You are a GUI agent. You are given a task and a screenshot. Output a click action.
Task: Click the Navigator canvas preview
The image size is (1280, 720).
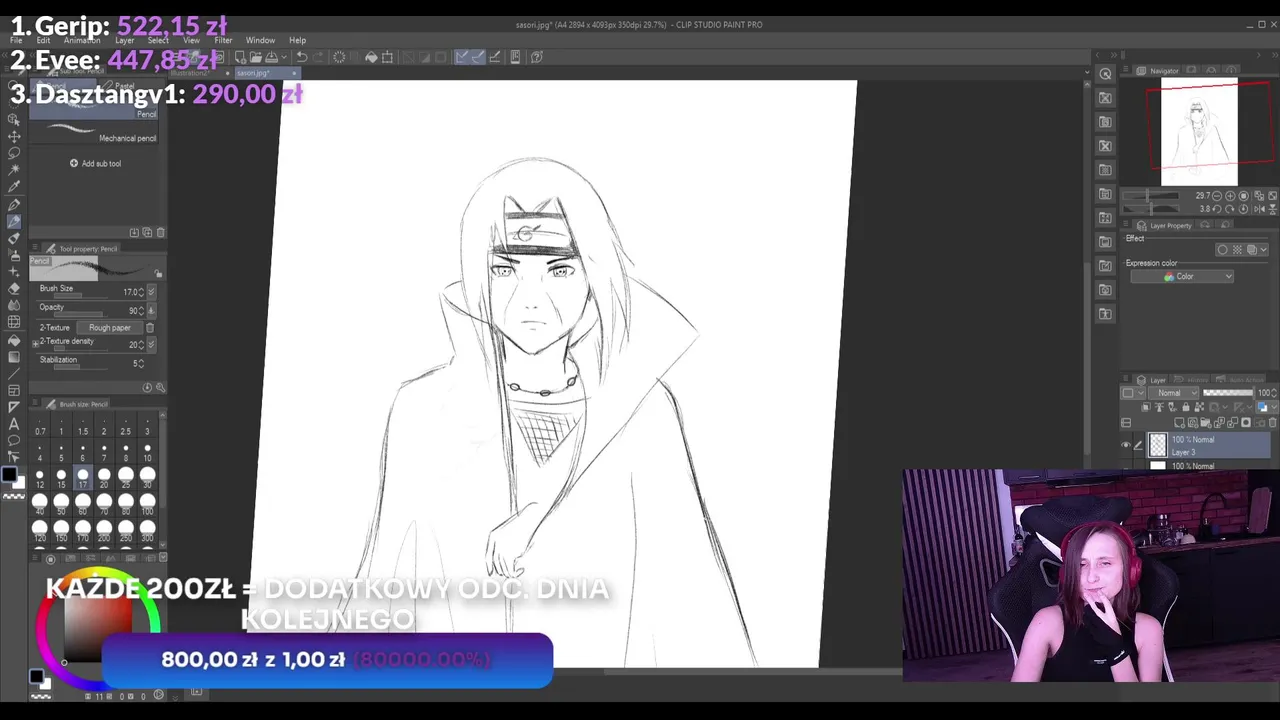pos(1199,133)
